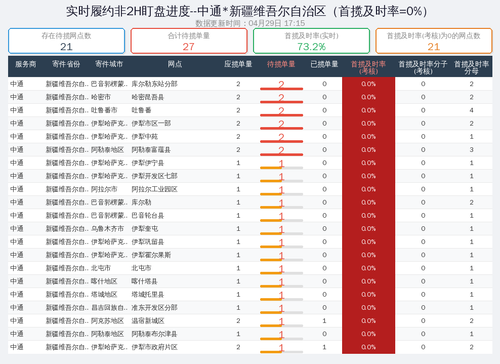Click 已揽单量 value 1 in 温宿新城区 row
The height and width of the screenshot is (364, 500).
click(x=324, y=321)
